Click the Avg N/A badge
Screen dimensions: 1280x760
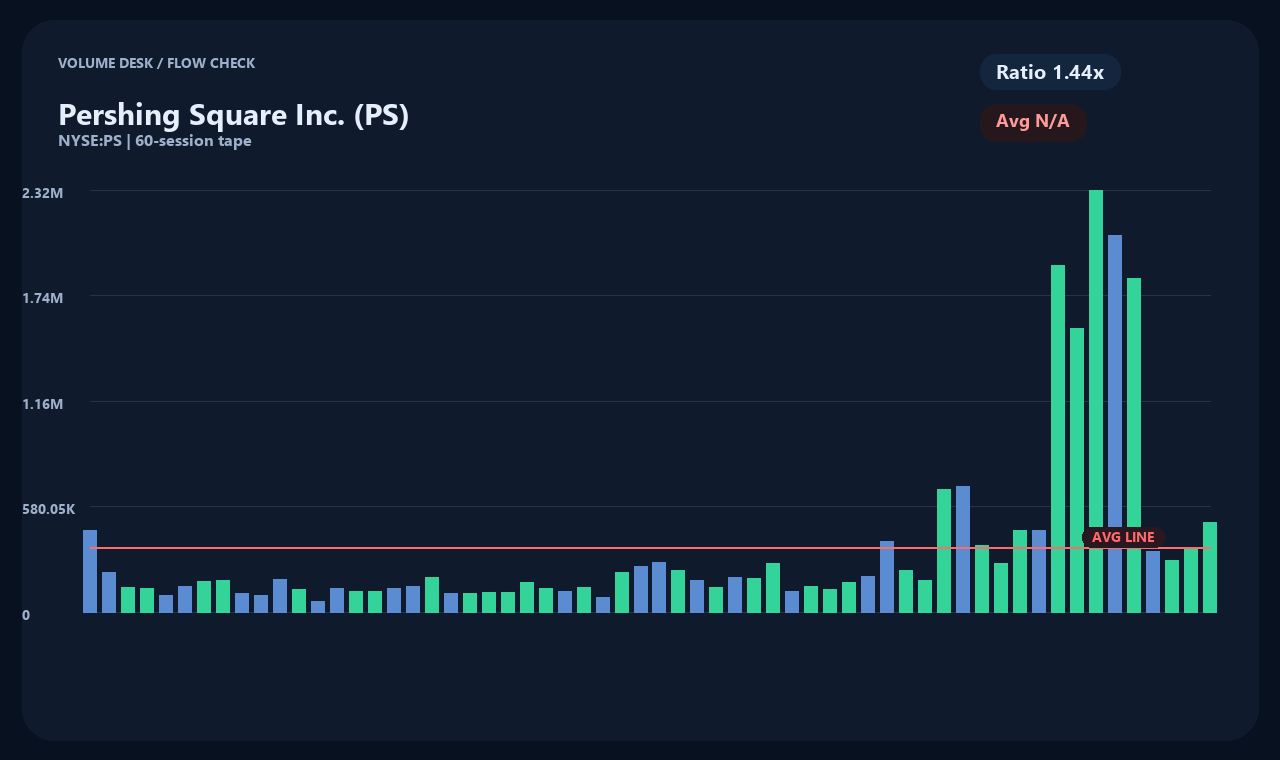(x=1033, y=122)
